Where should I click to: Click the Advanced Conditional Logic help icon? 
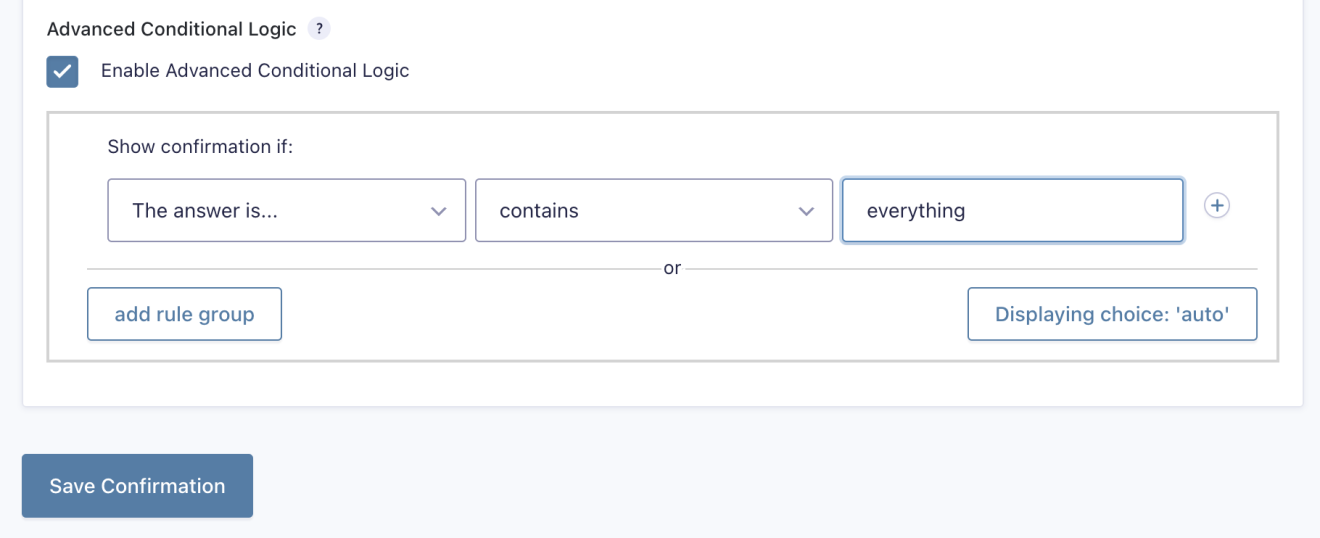[318, 29]
